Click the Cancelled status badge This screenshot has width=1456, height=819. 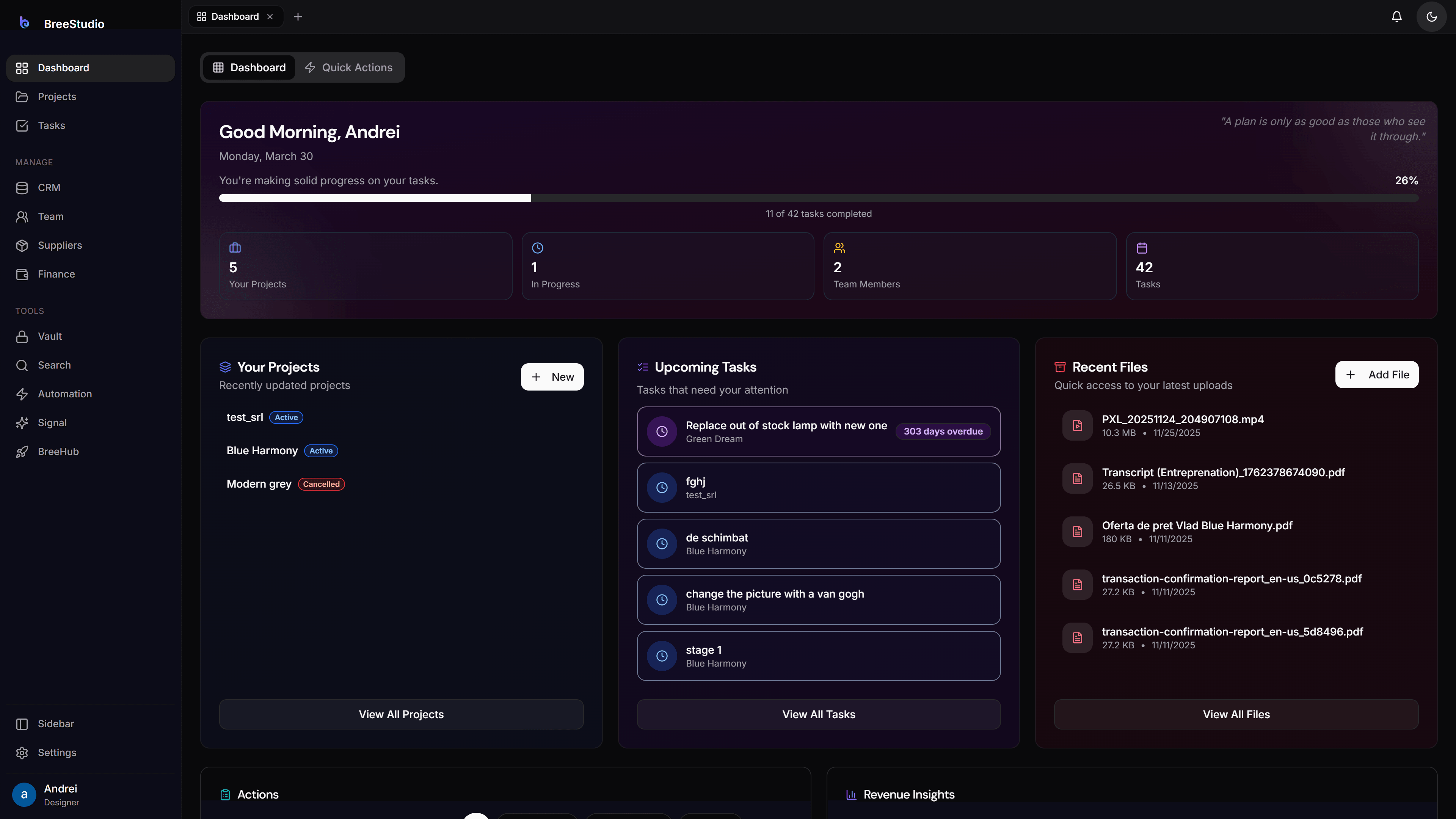[321, 485]
